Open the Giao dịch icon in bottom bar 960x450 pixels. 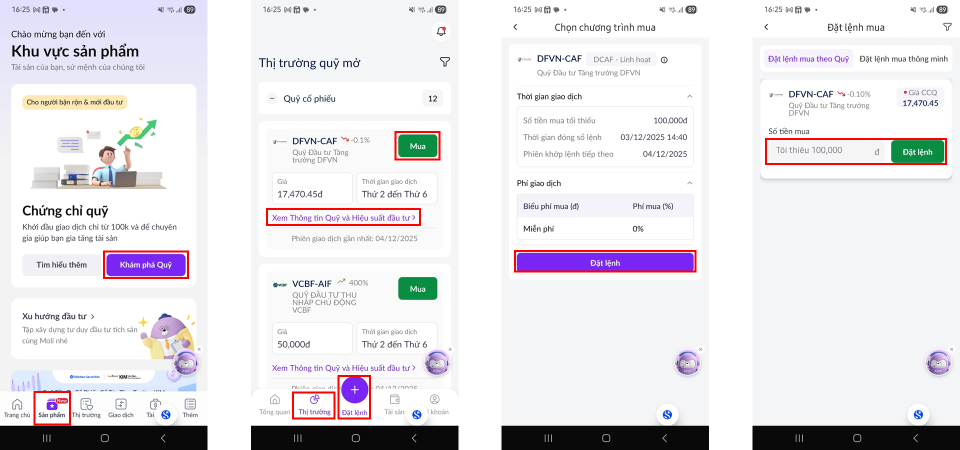pyautogui.click(x=121, y=404)
